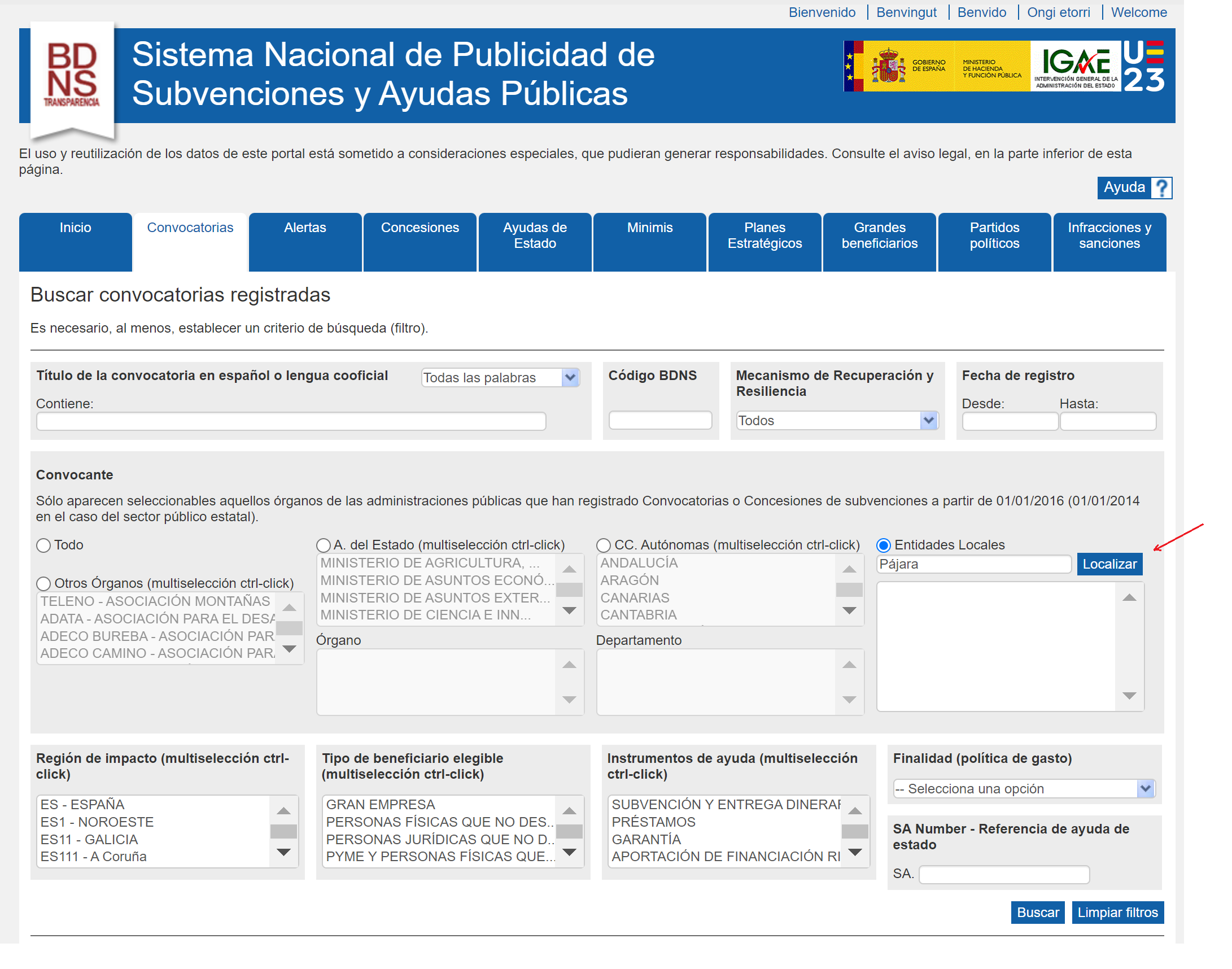Viewport: 1232px width, 969px height.
Task: Click the Entidades Locales field containing Pájara
Action: [974, 565]
